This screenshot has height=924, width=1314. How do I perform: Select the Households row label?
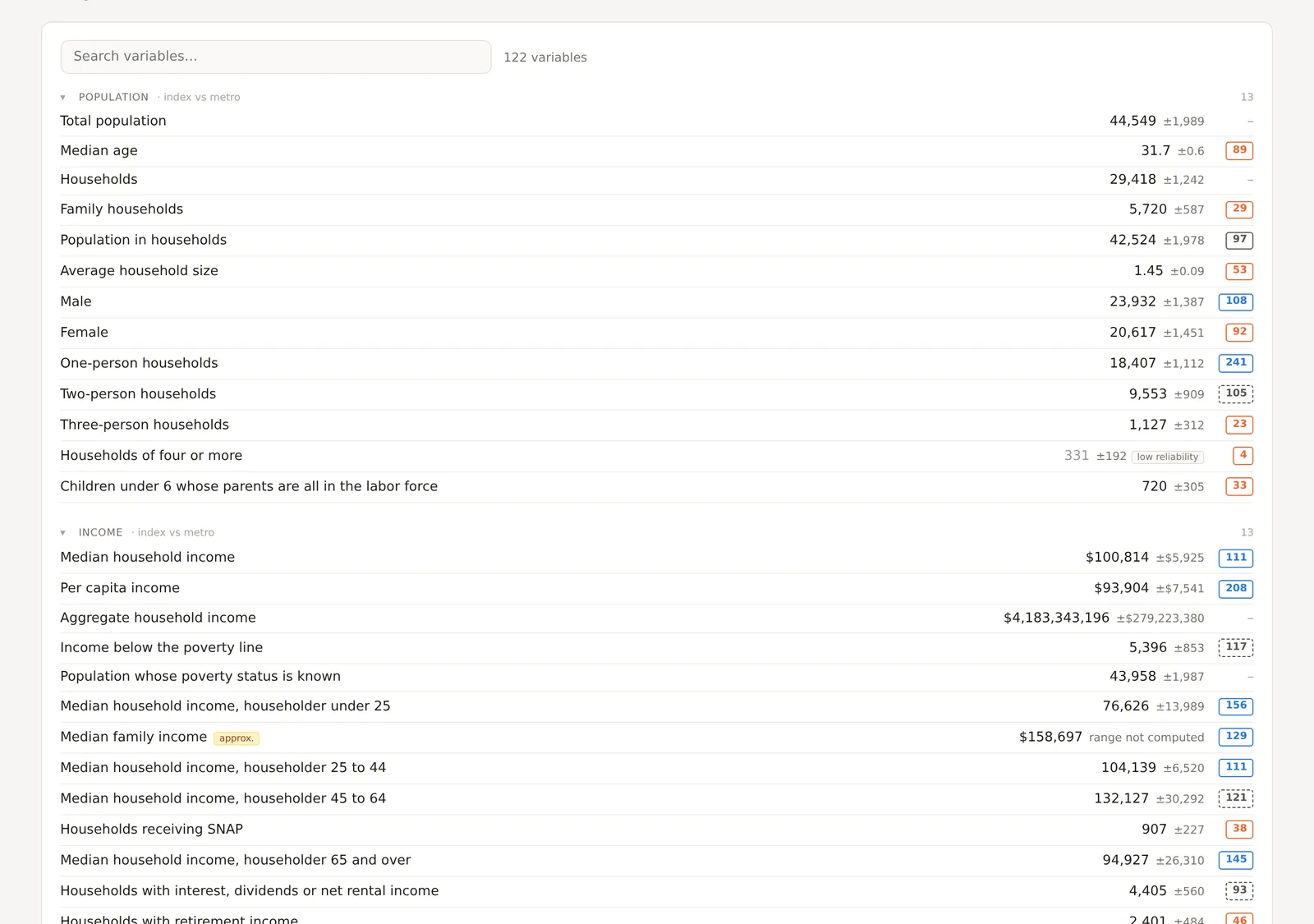(99, 179)
